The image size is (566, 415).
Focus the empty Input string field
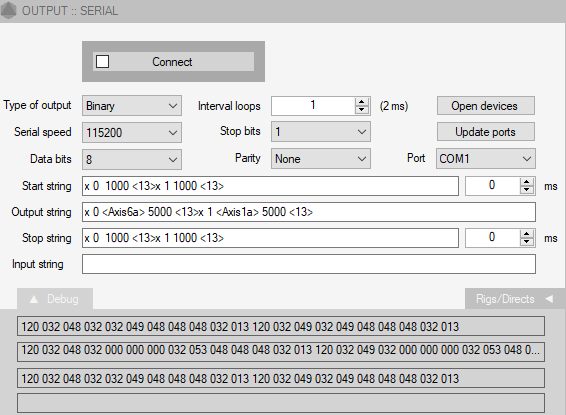pyautogui.click(x=309, y=264)
